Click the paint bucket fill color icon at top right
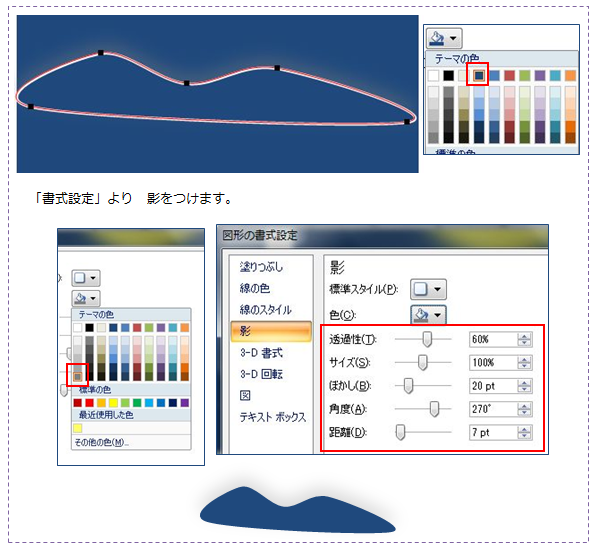This screenshot has height=551, width=597. click(x=437, y=38)
